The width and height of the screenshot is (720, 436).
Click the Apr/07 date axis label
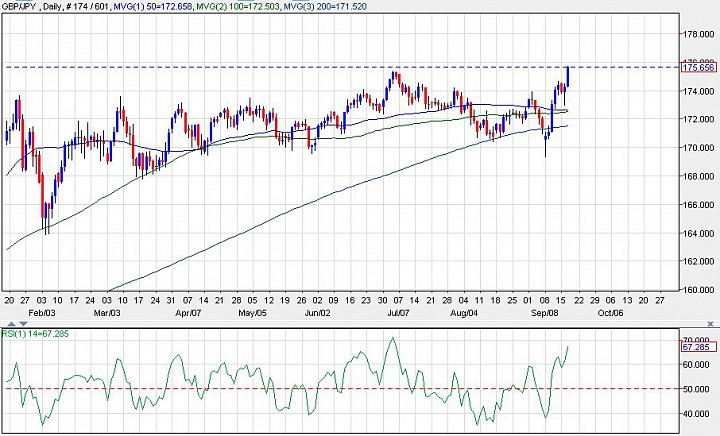coord(188,313)
